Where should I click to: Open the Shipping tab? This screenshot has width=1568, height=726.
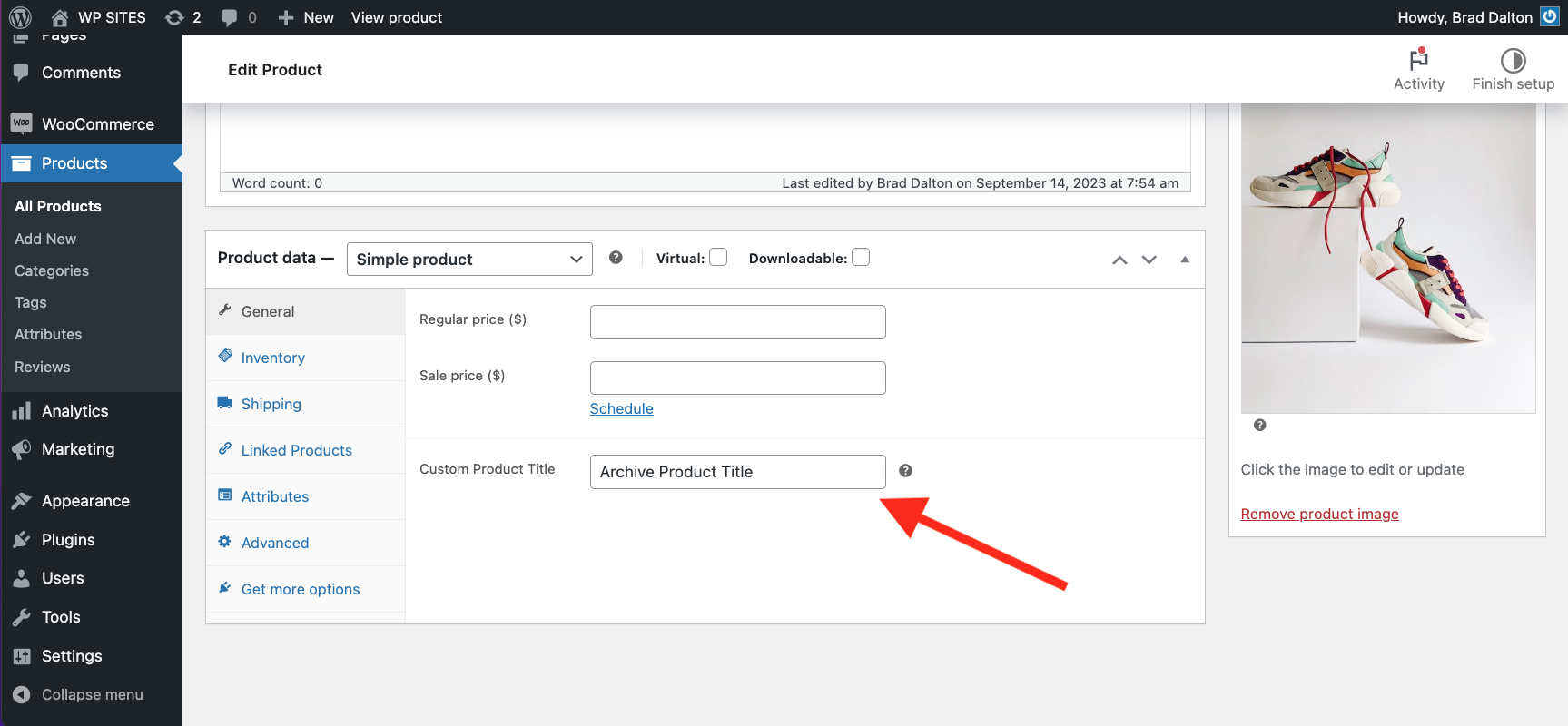pos(271,404)
